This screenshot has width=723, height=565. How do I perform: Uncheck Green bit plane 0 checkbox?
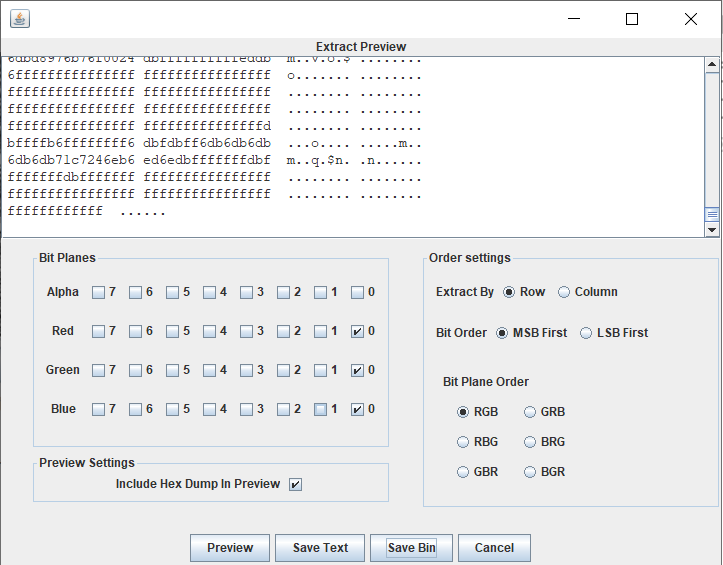pyautogui.click(x=357, y=370)
